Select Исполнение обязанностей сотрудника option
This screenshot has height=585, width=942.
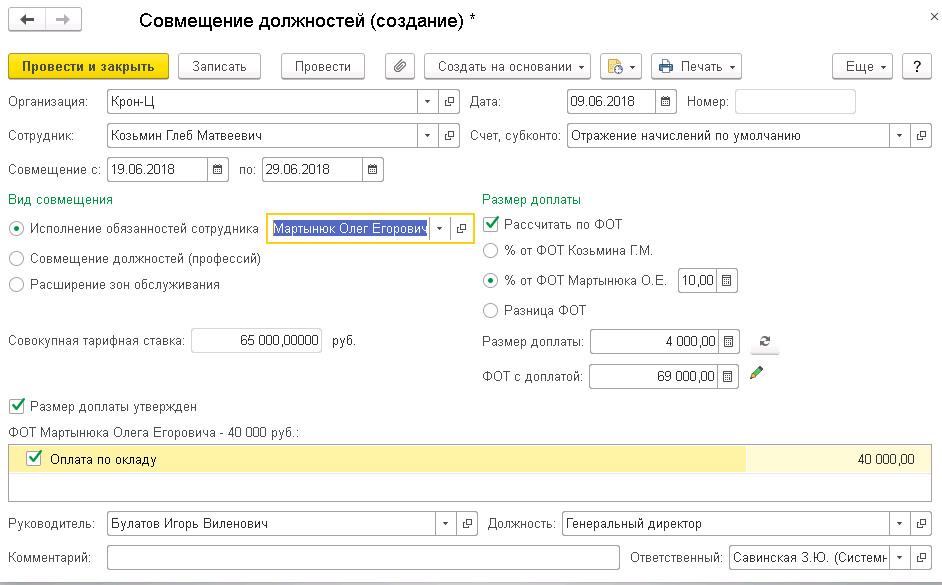(x=17, y=229)
